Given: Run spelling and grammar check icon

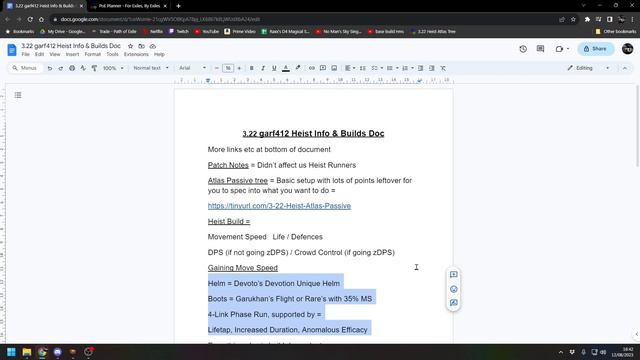Looking at the screenshot, I should (83, 68).
